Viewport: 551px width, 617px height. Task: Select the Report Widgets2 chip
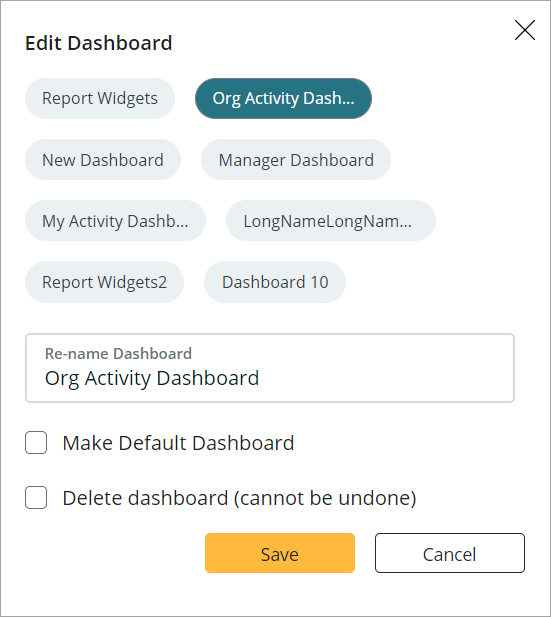(104, 282)
